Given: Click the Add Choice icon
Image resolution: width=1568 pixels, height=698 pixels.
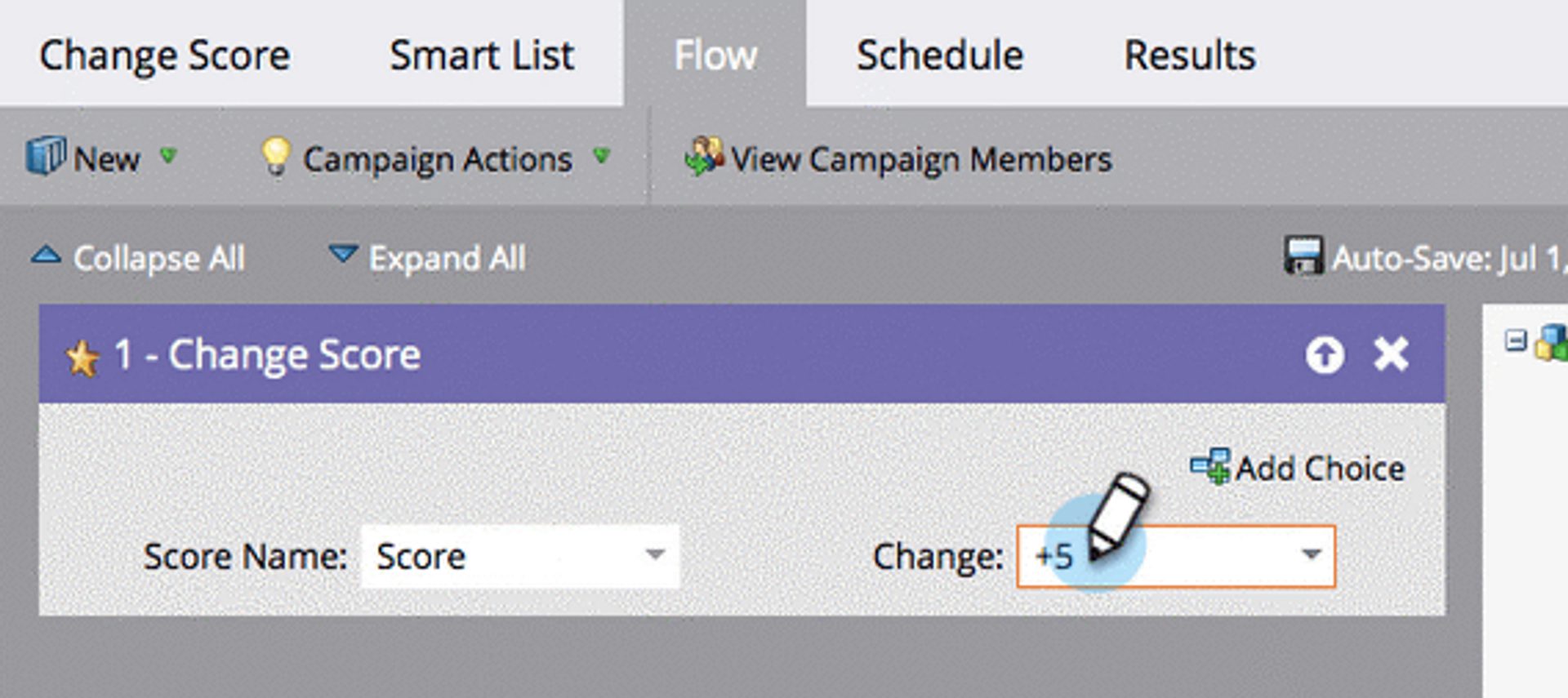Looking at the screenshot, I should coord(1210,466).
